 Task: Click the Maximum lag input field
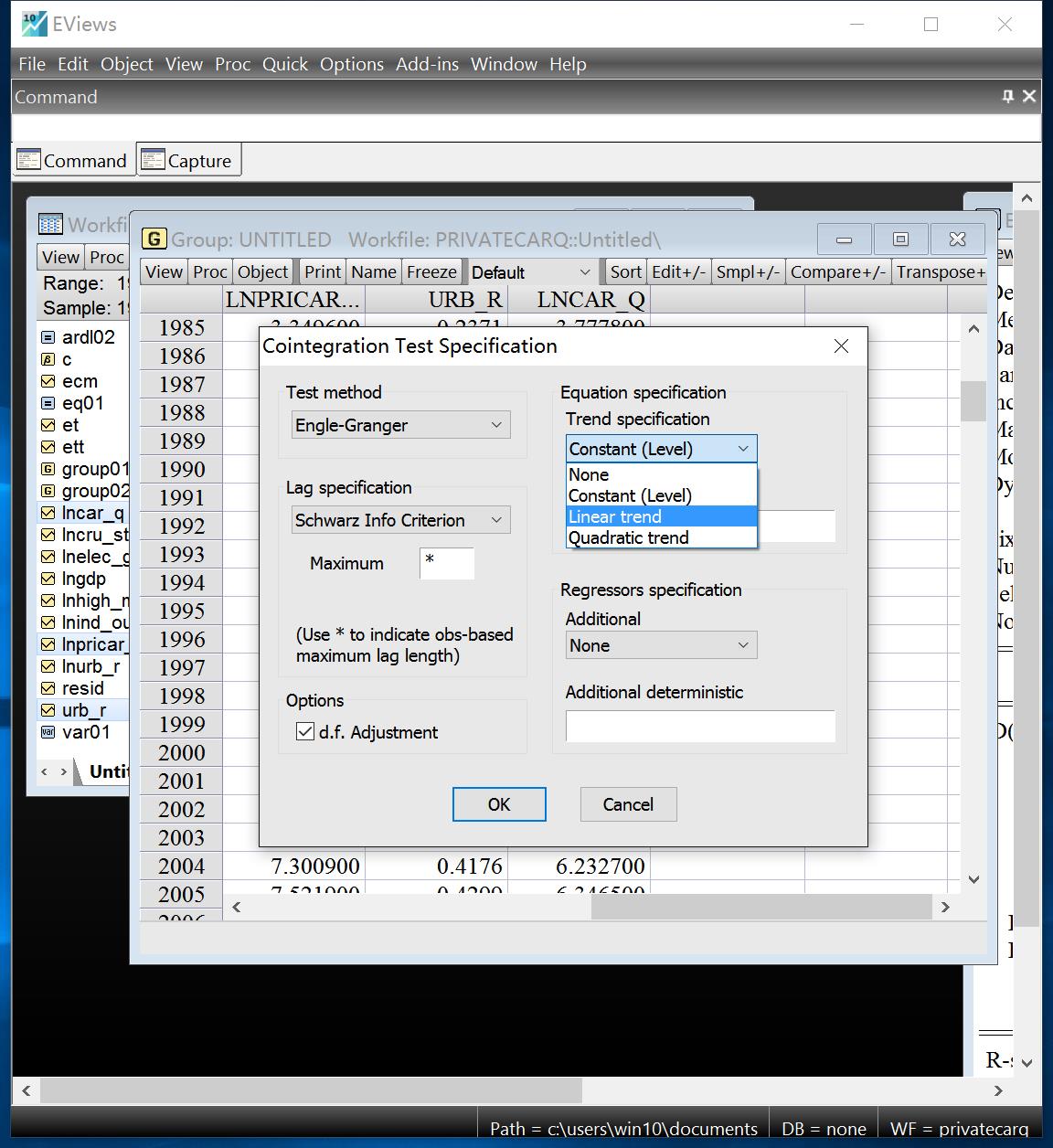tap(447, 563)
